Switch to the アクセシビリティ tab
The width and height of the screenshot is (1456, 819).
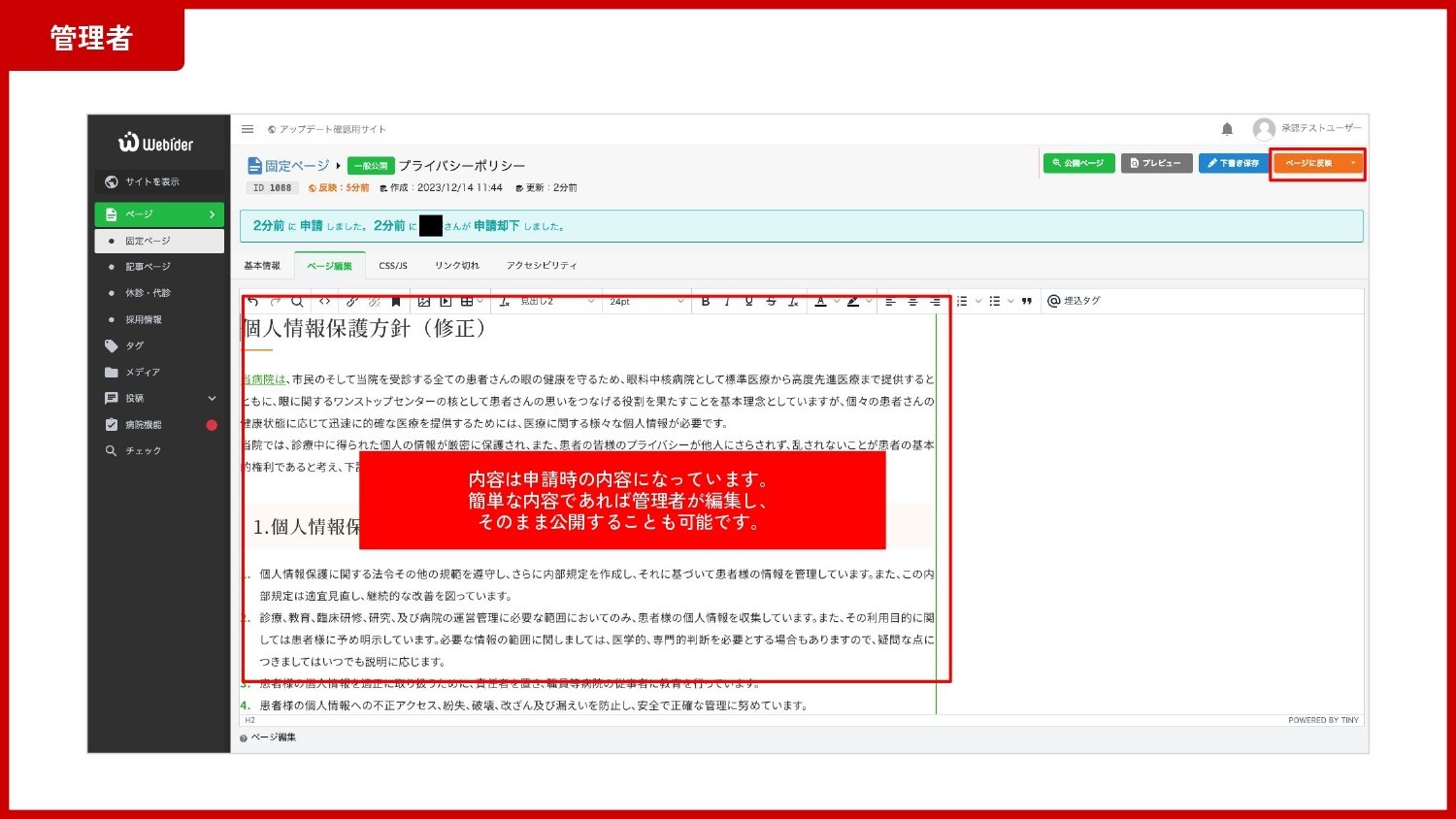point(541,265)
